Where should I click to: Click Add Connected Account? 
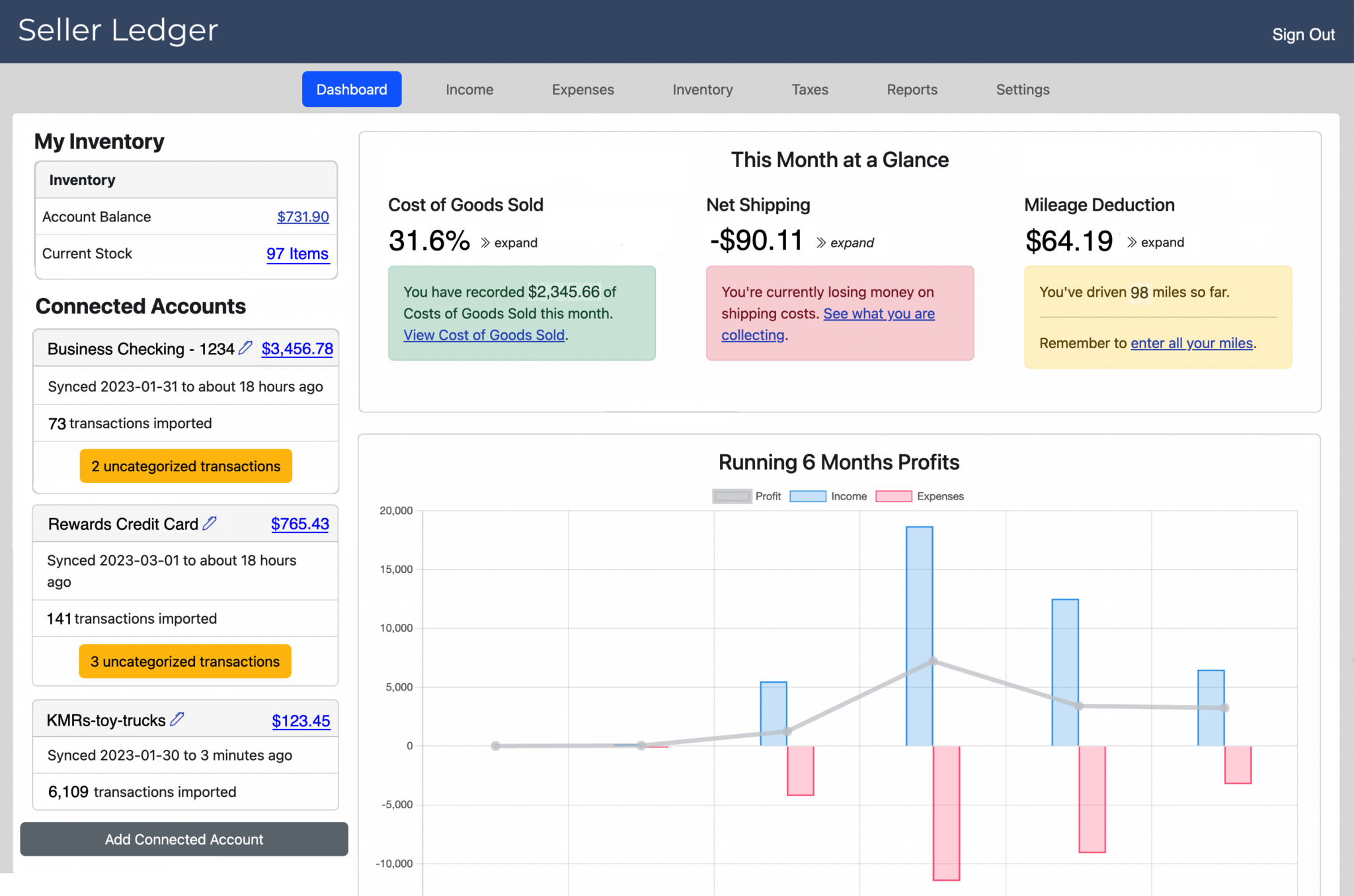click(x=184, y=839)
